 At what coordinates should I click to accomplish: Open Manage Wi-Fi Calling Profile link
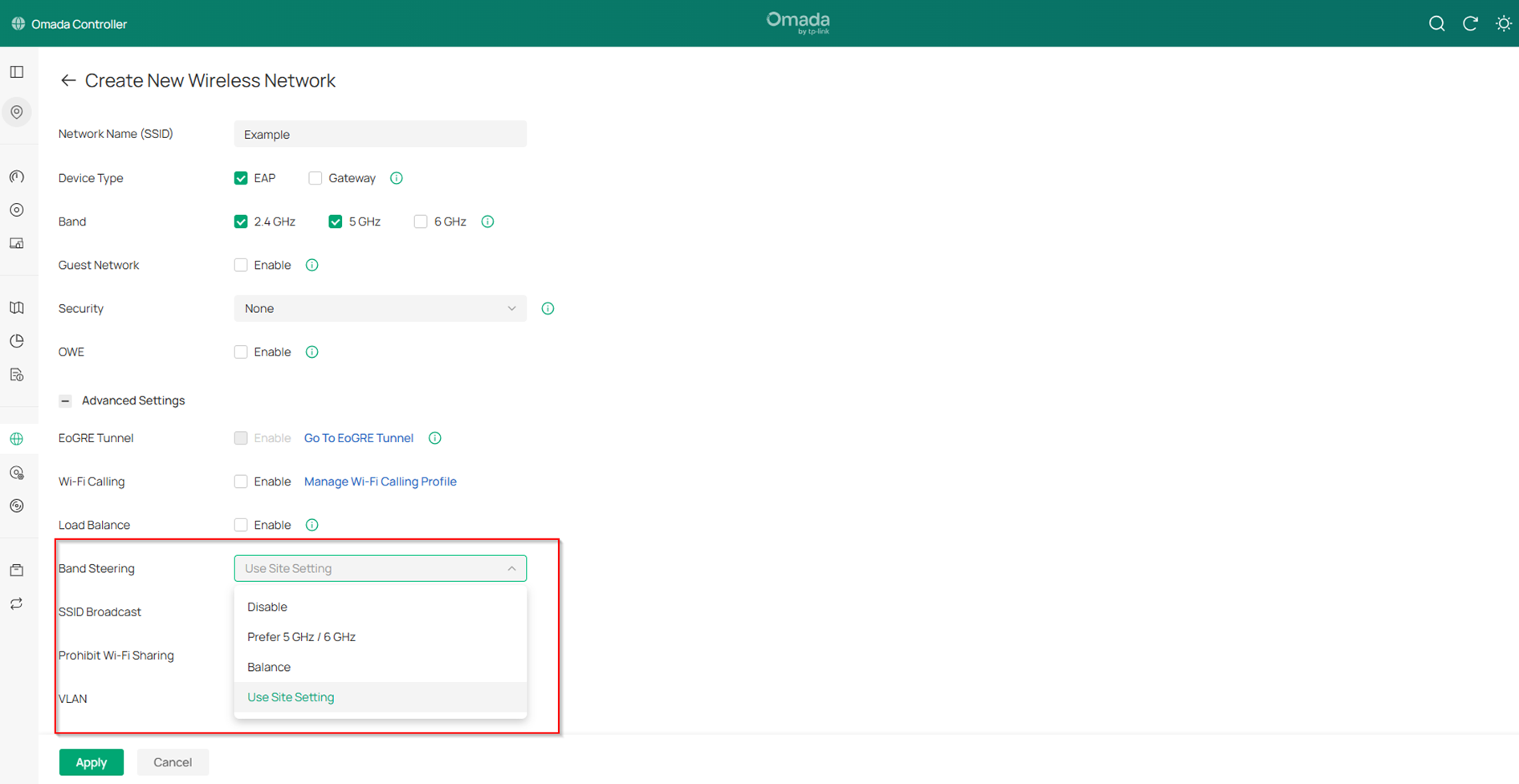click(x=380, y=481)
